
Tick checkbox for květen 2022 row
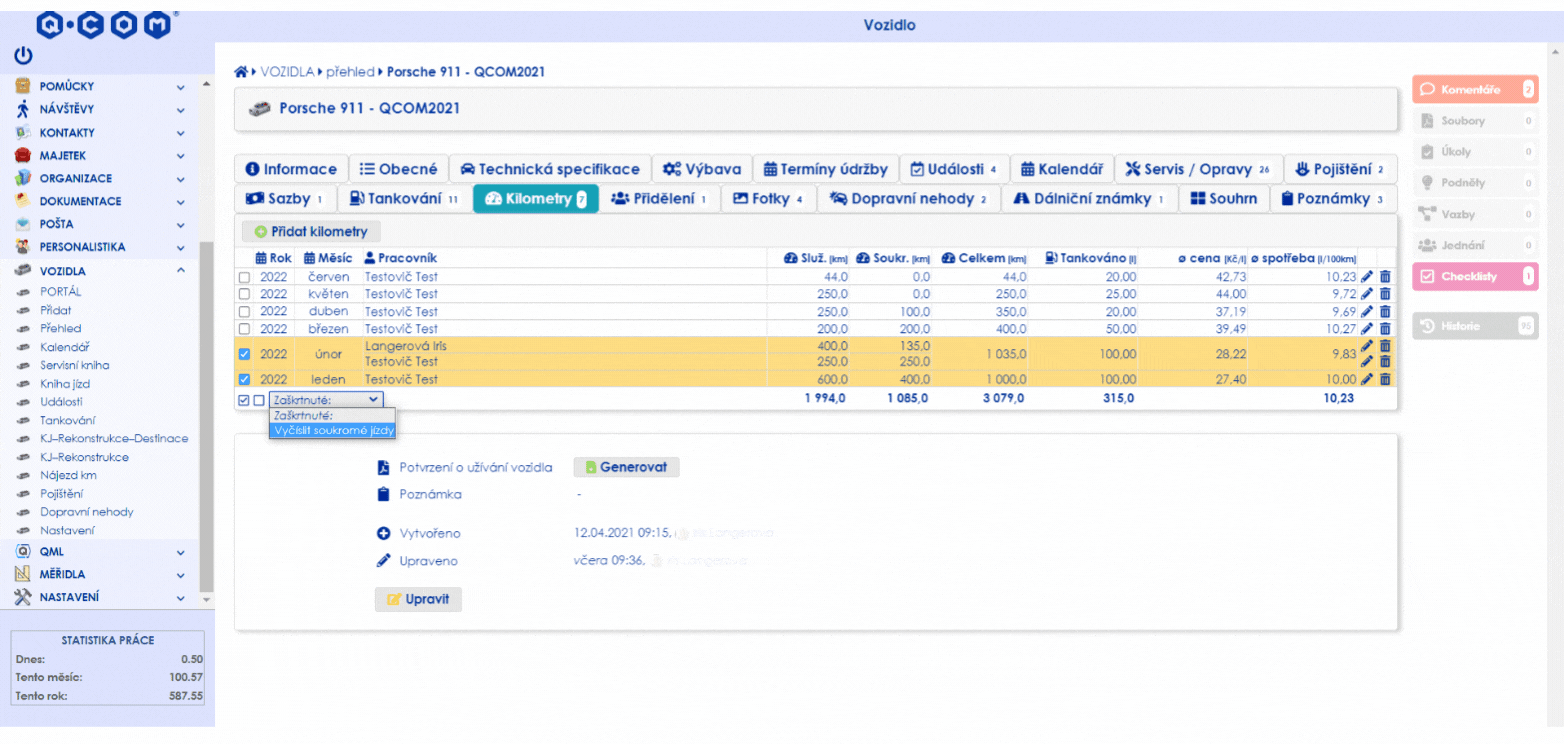tap(245, 294)
